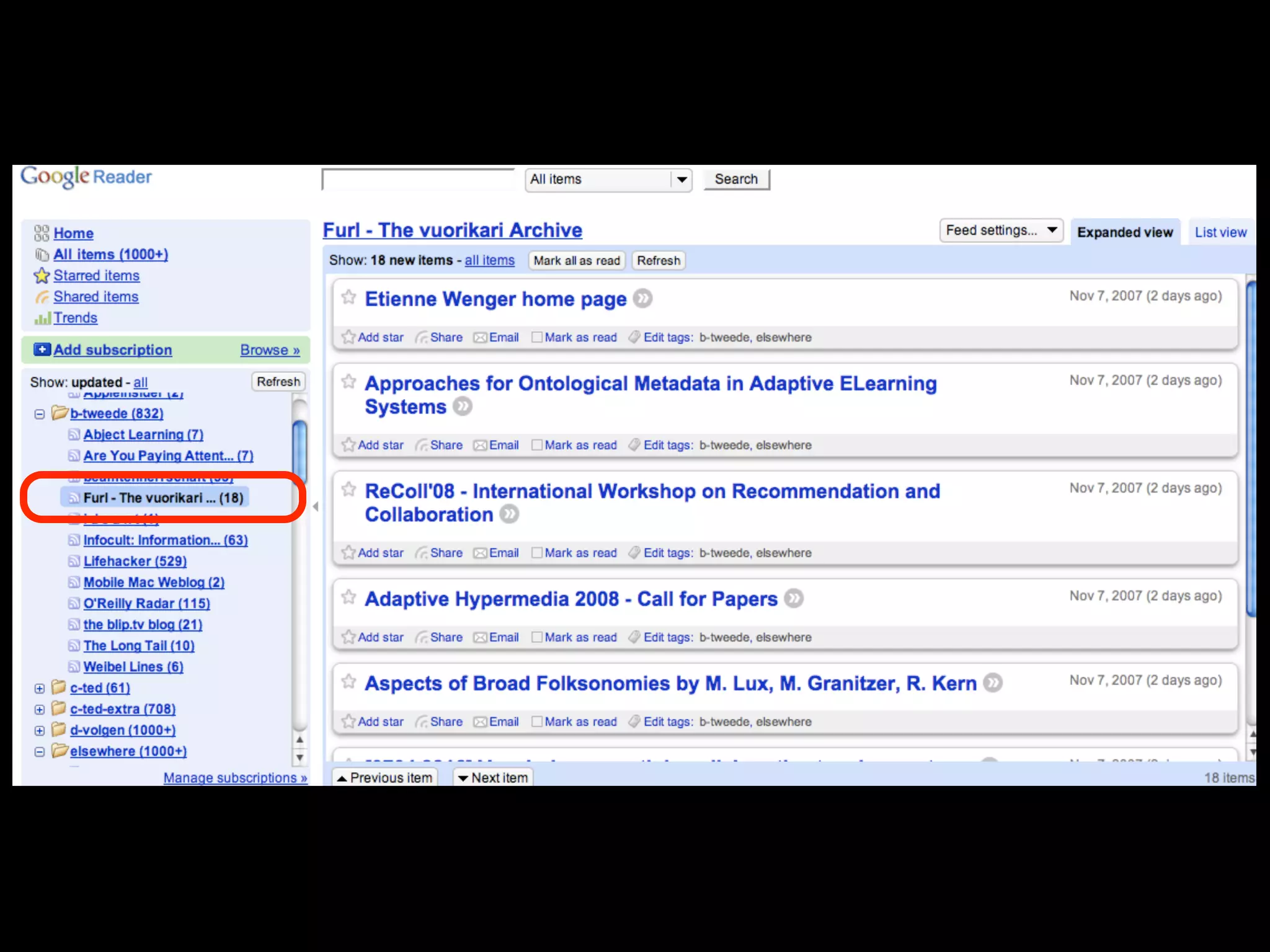1270x952 pixels.
Task: Click star icon beside Etienne Wenger home page title
Action: click(349, 297)
